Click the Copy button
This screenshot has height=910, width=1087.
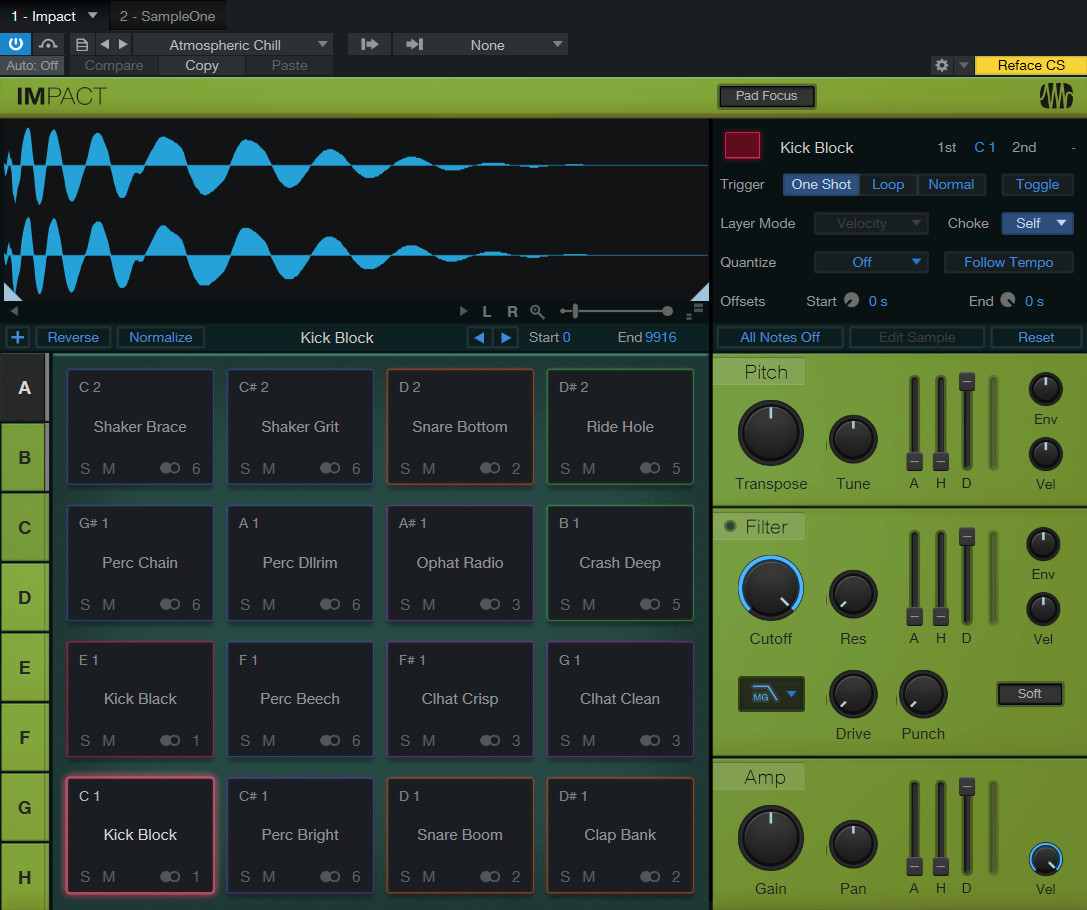202,65
